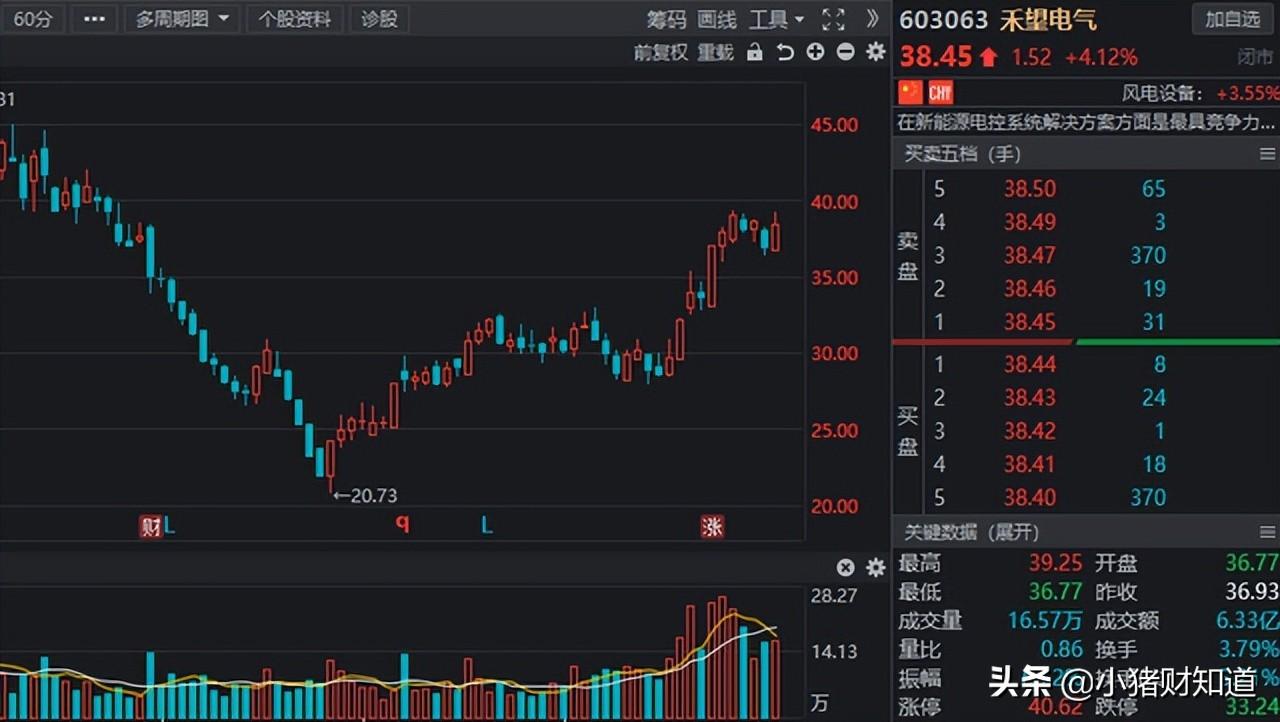1280x722 pixels.
Task: Switch to the 个股资料 tab
Action: (294, 19)
